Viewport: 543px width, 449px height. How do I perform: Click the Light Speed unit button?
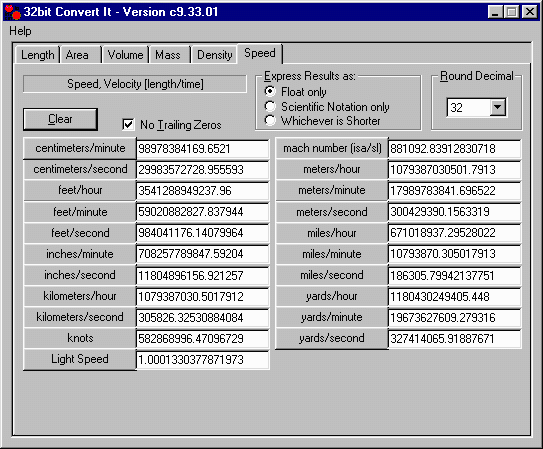pyautogui.click(x=80, y=359)
